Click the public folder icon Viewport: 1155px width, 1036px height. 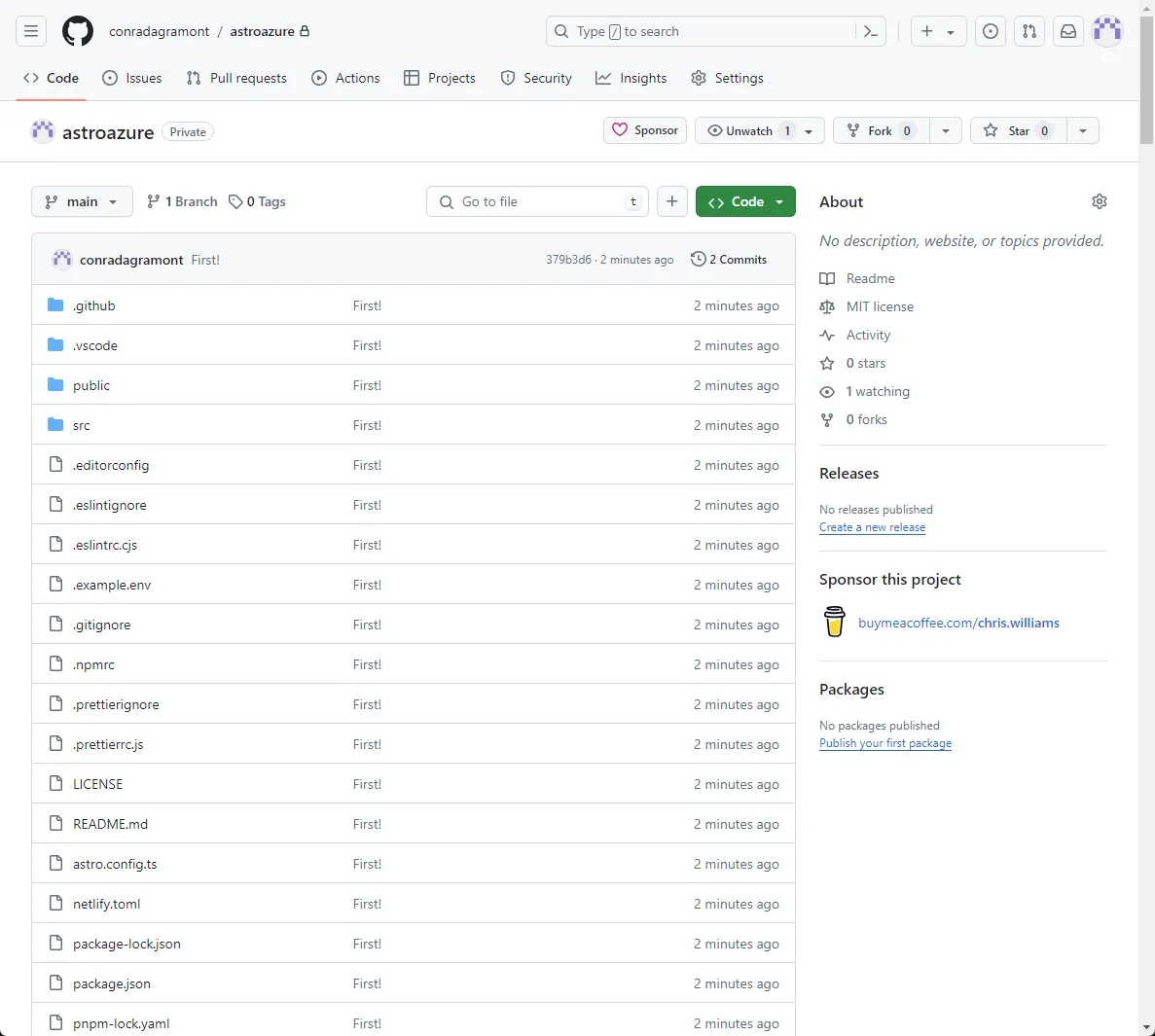(x=55, y=384)
